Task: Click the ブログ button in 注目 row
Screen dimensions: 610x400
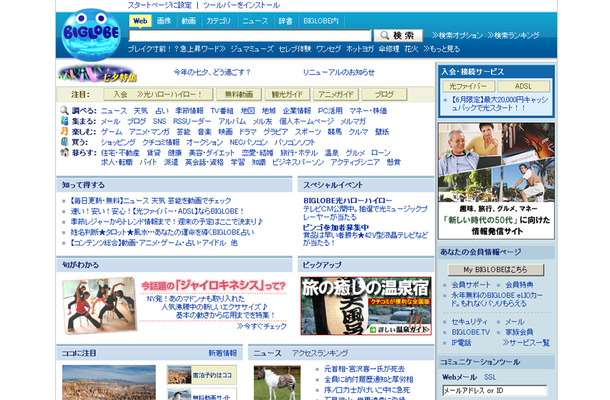Action: (x=384, y=94)
